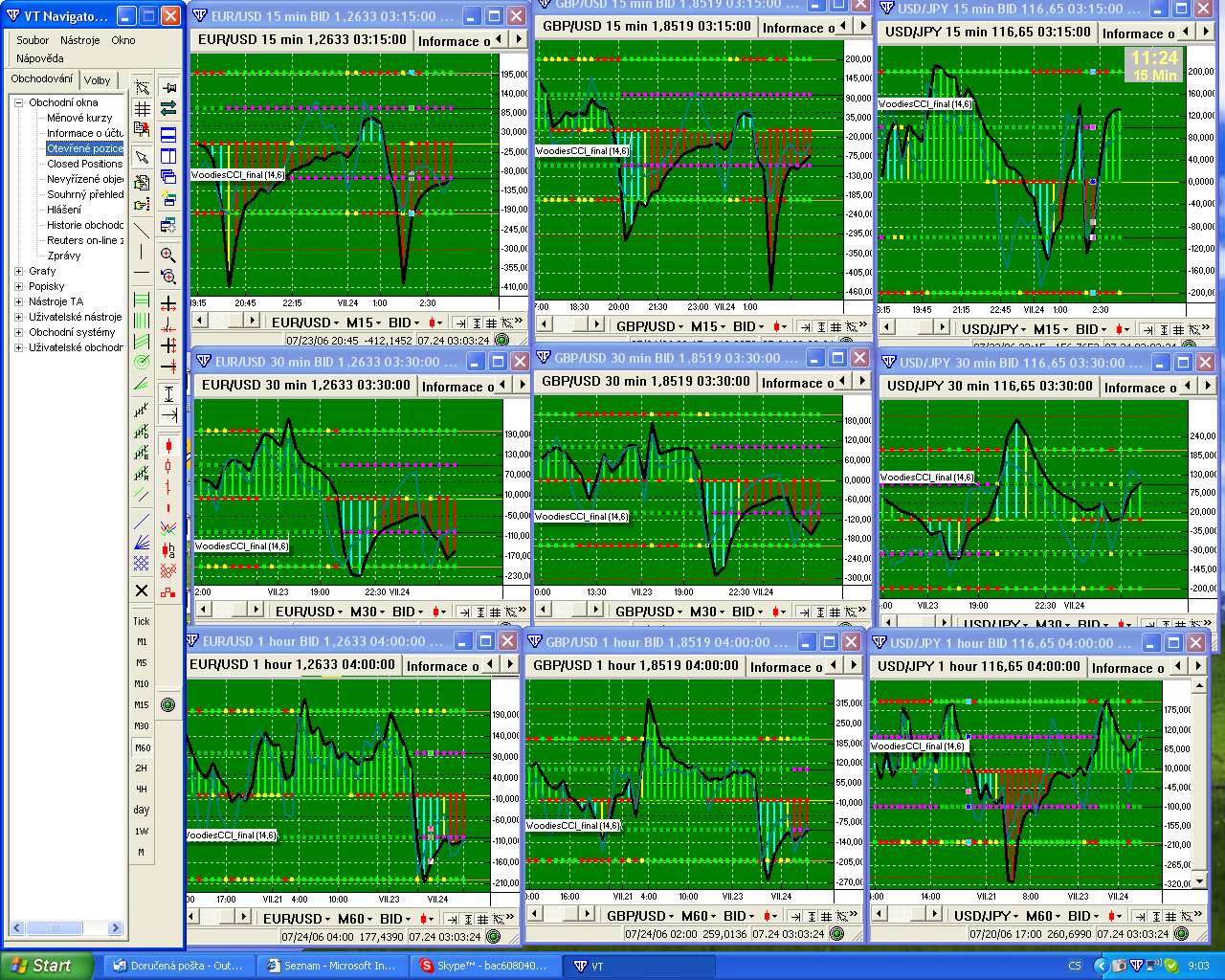The height and width of the screenshot is (980, 1225).
Task: Select the diagonal trend line tool
Action: click(142, 229)
